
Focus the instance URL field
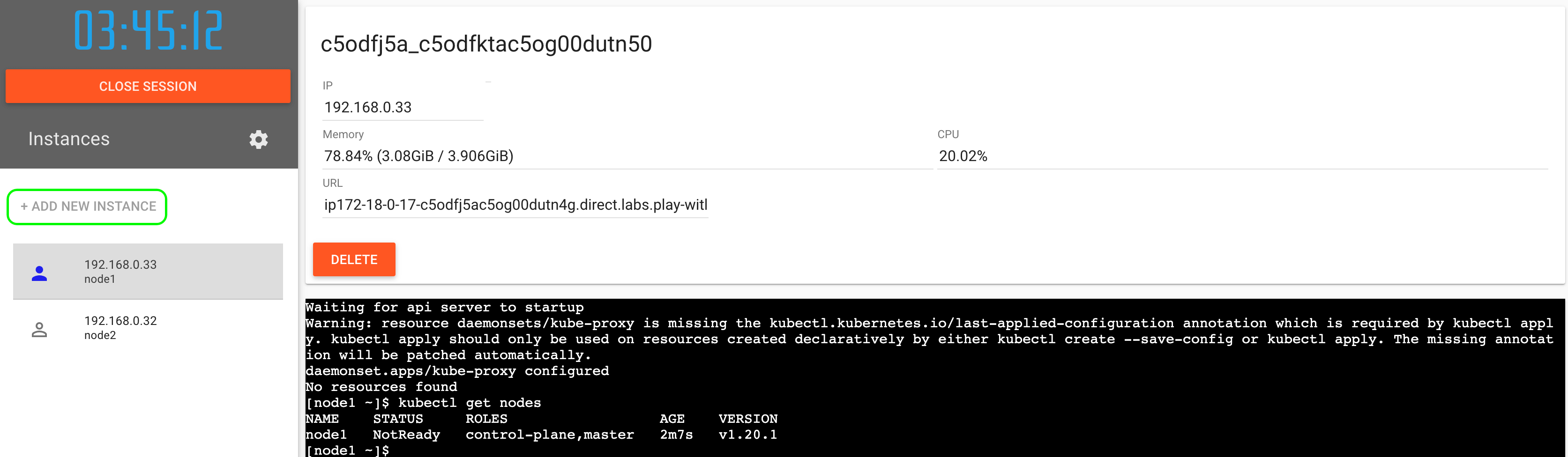[515, 205]
